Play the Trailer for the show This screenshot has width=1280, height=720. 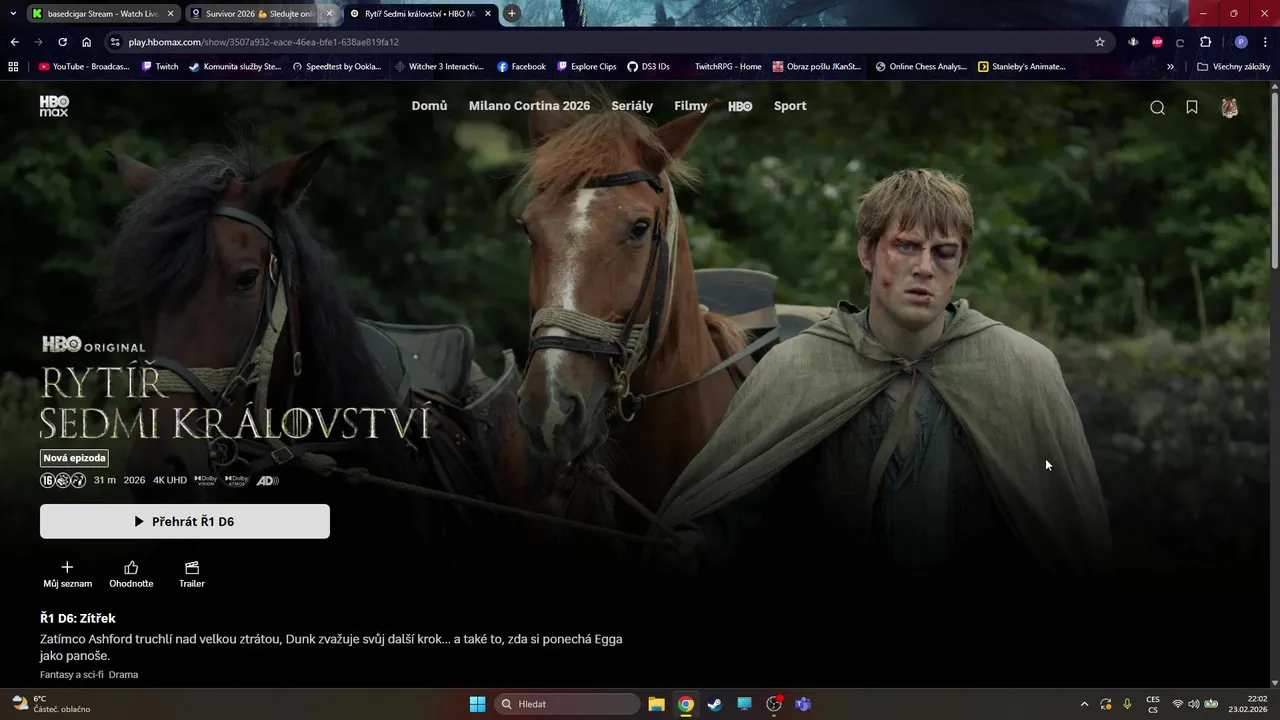pyautogui.click(x=192, y=574)
